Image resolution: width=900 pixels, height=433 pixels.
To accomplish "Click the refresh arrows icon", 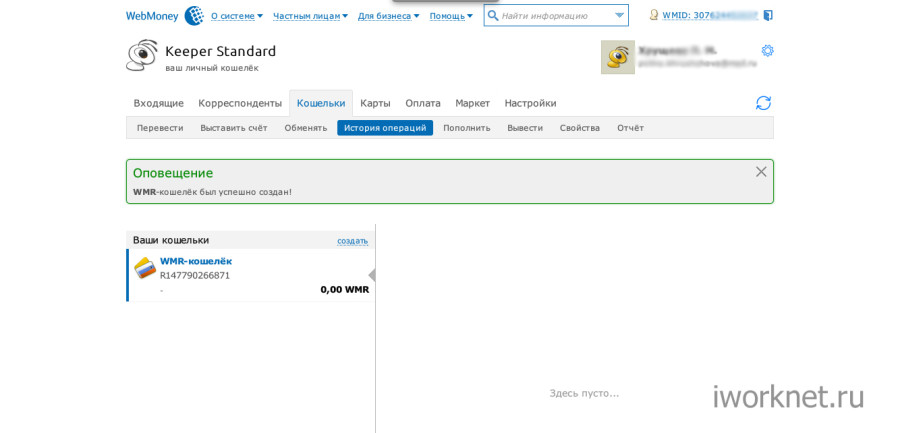I will (763, 103).
